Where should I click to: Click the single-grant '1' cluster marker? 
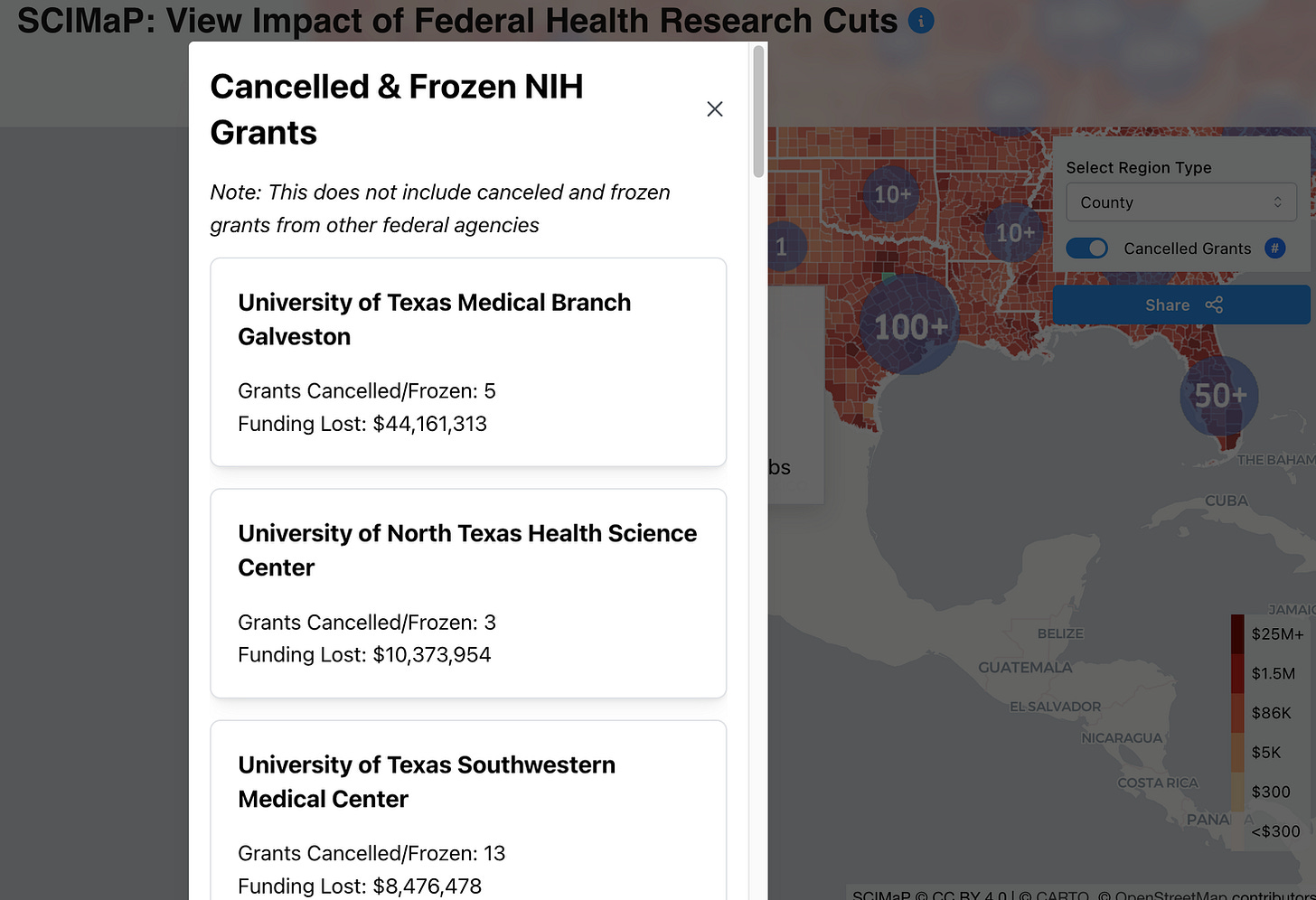pyautogui.click(x=784, y=245)
